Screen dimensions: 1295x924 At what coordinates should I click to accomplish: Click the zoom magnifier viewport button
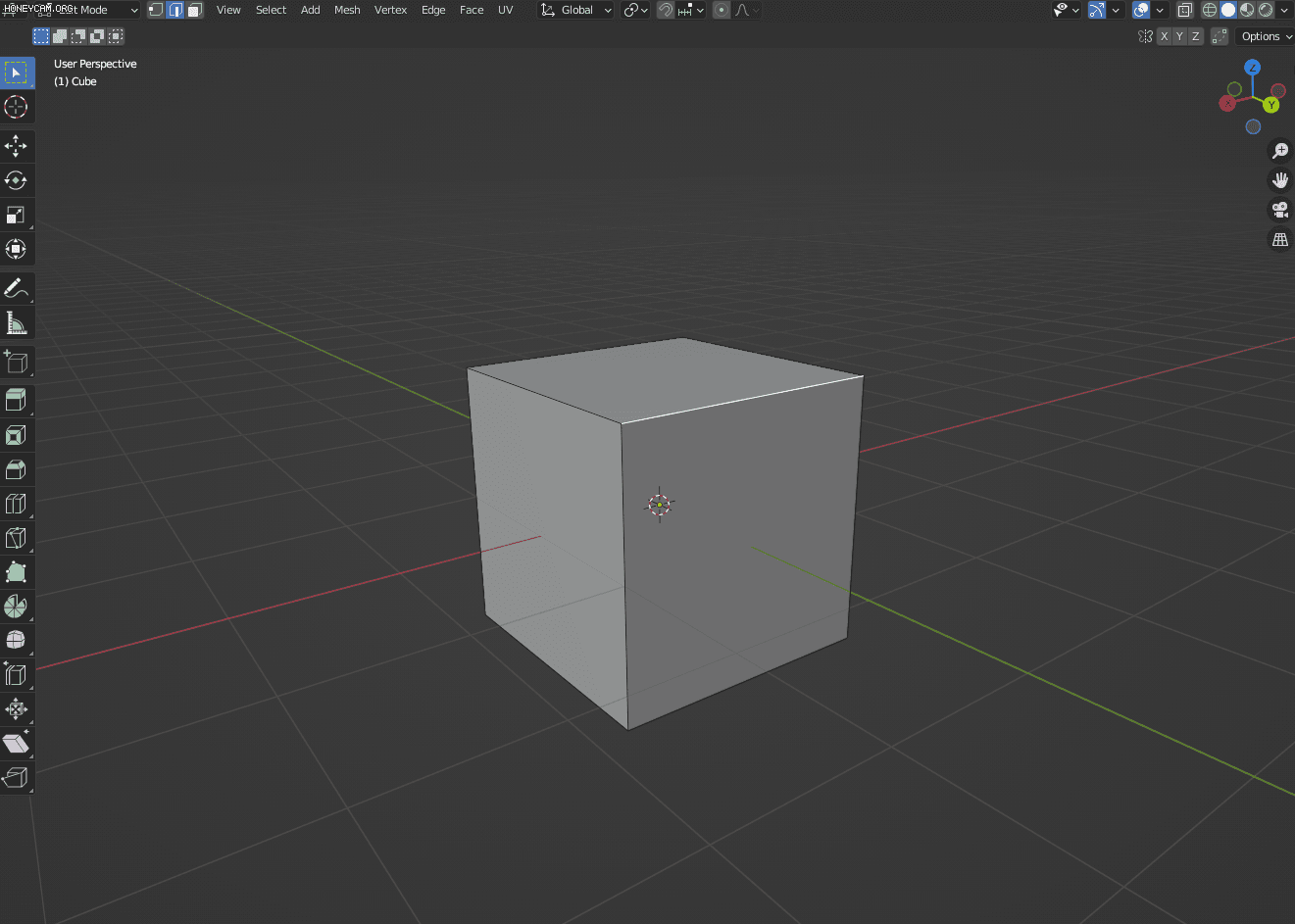point(1280,151)
